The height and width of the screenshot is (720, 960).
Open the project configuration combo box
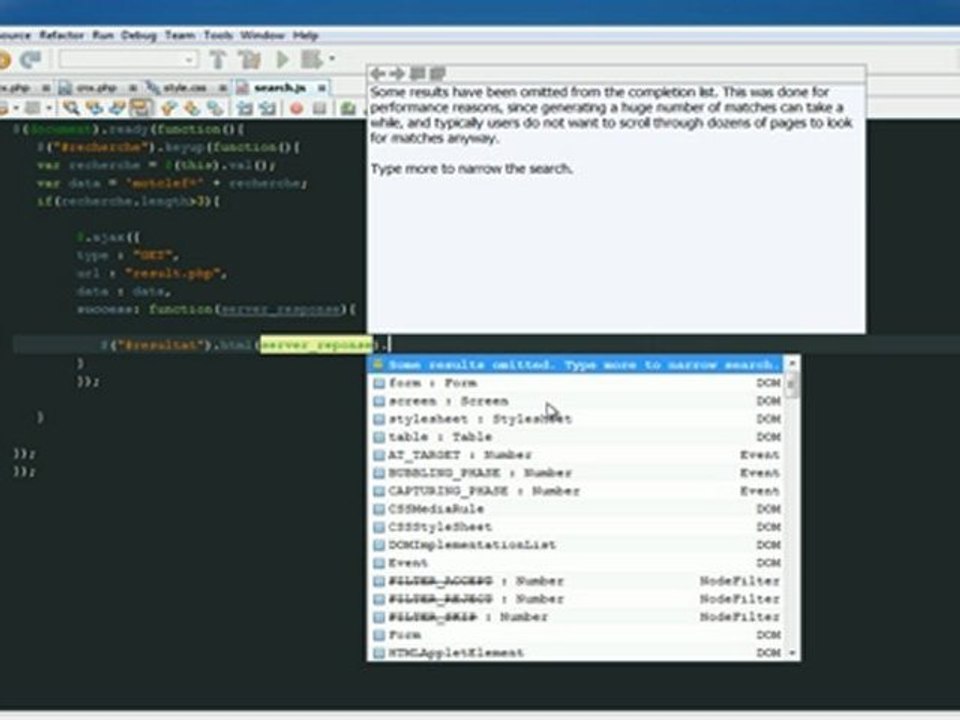pos(128,59)
